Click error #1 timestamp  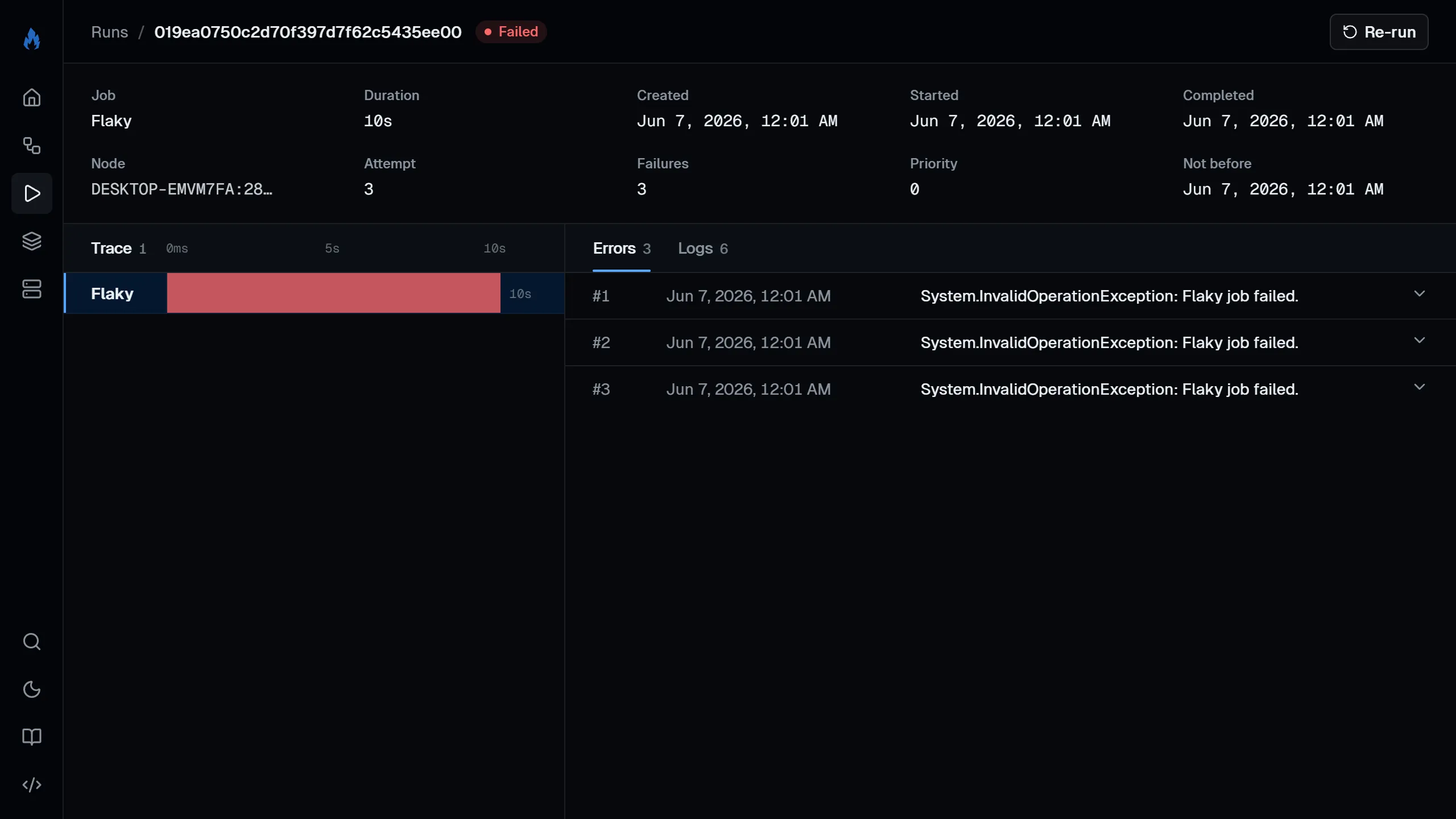[748, 296]
